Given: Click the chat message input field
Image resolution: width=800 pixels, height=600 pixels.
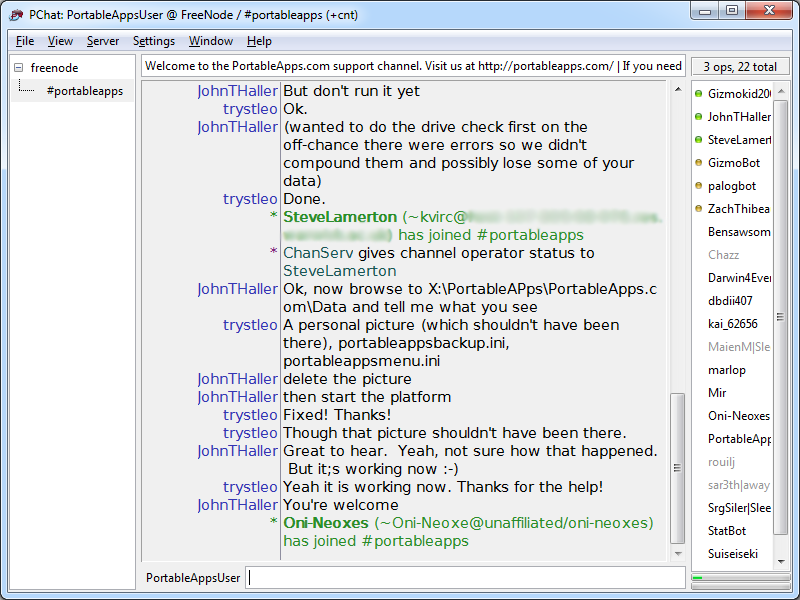Looking at the screenshot, I should [x=465, y=578].
